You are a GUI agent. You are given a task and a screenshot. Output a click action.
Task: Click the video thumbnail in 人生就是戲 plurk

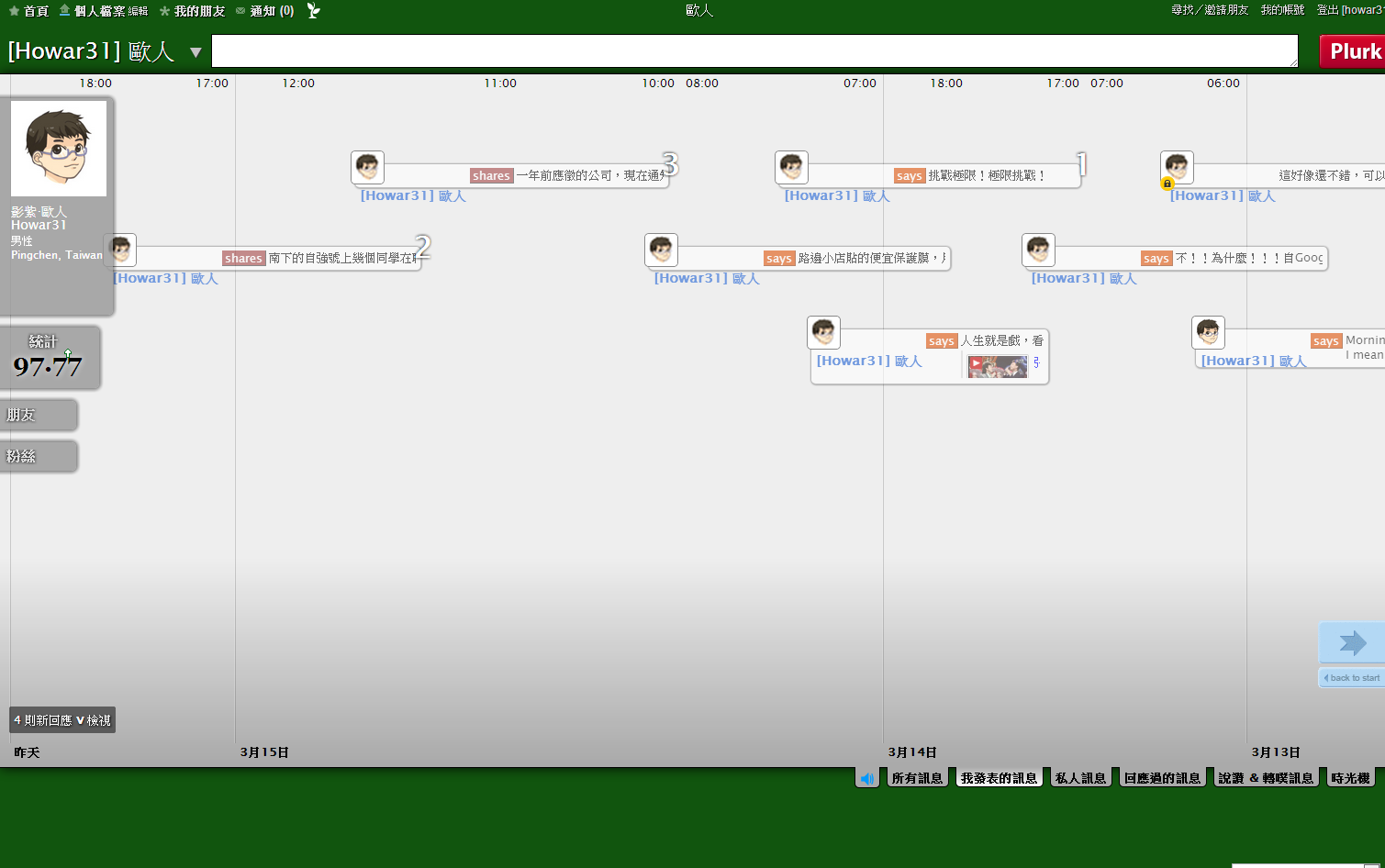click(x=998, y=366)
